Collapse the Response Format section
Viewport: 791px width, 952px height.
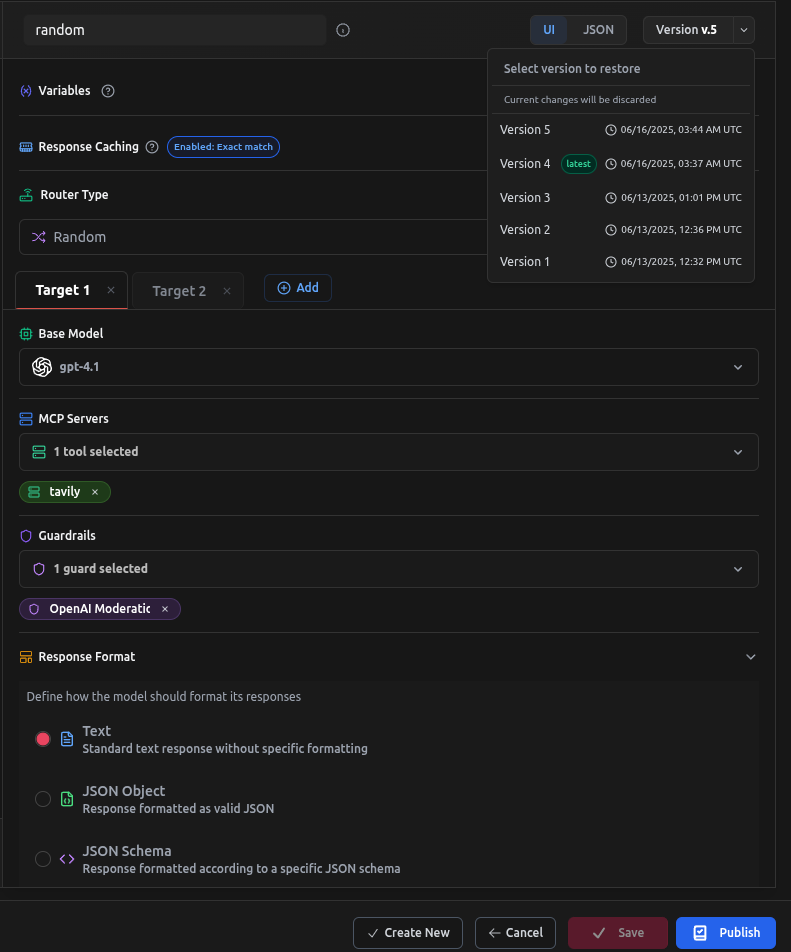751,657
